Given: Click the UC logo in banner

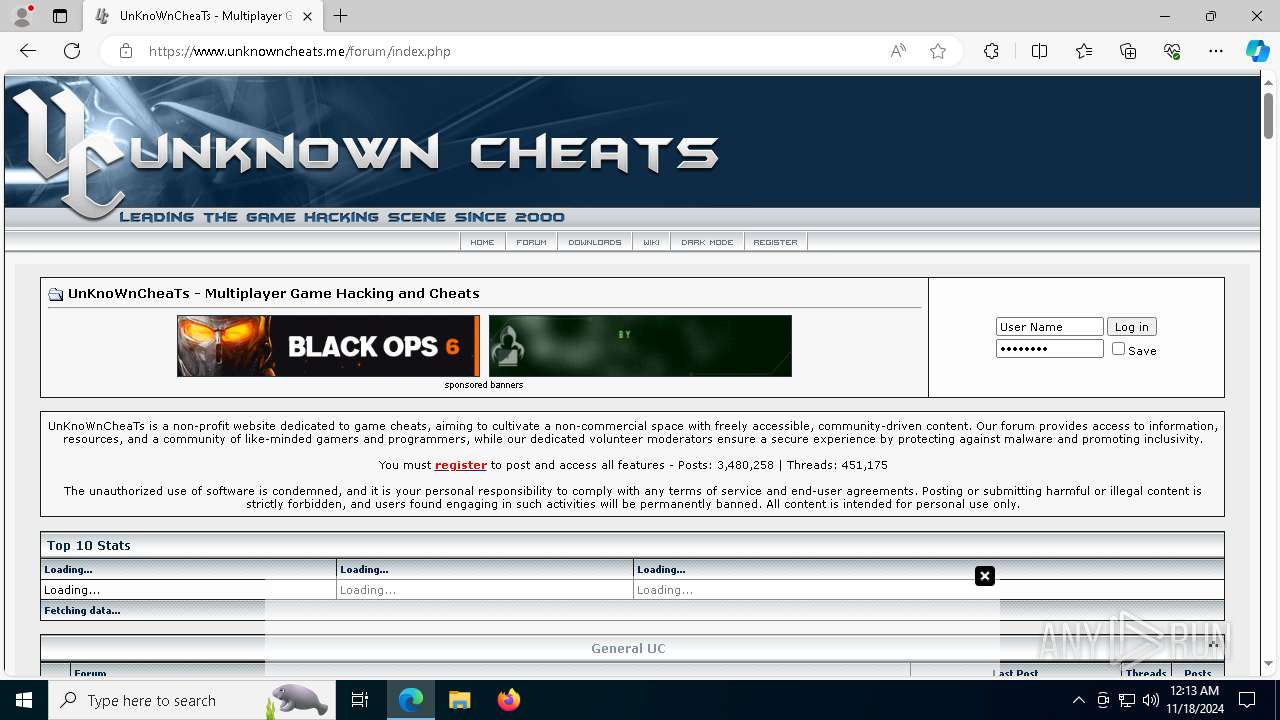Looking at the screenshot, I should (x=70, y=152).
